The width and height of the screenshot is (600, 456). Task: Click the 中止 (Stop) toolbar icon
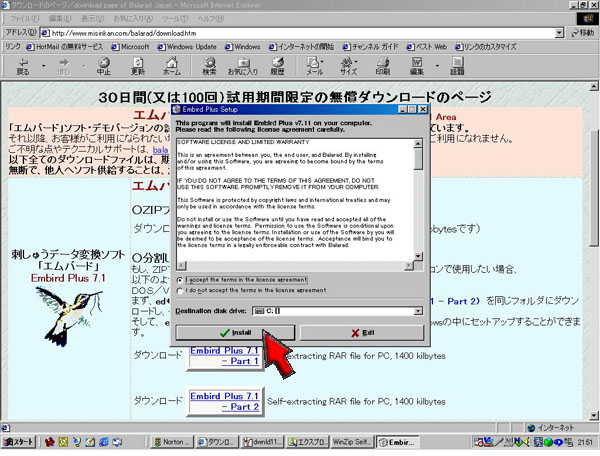pos(104,66)
